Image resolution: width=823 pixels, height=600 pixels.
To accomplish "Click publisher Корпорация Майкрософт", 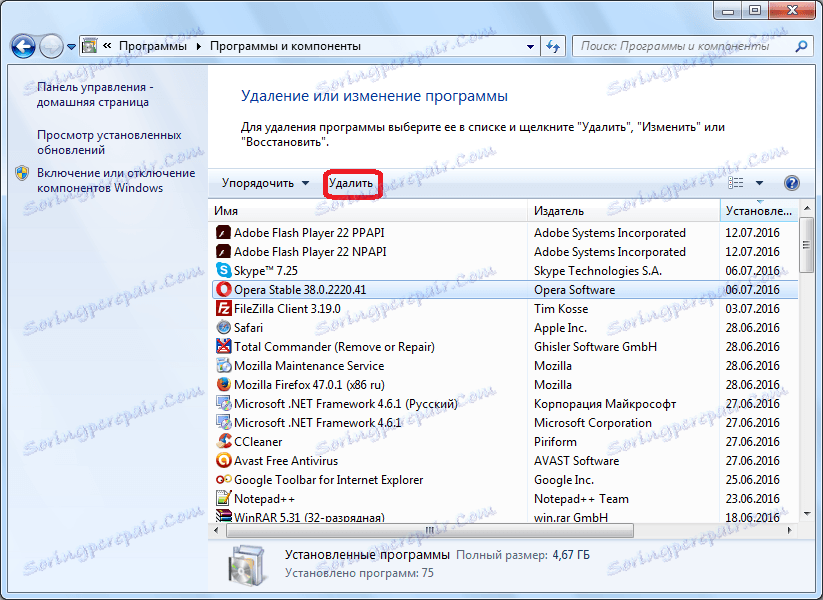I will coord(605,404).
